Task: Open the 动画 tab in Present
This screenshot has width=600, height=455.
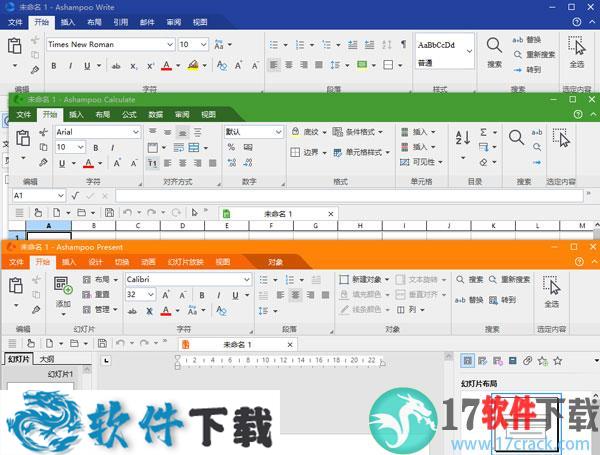Action: pyautogui.click(x=148, y=262)
